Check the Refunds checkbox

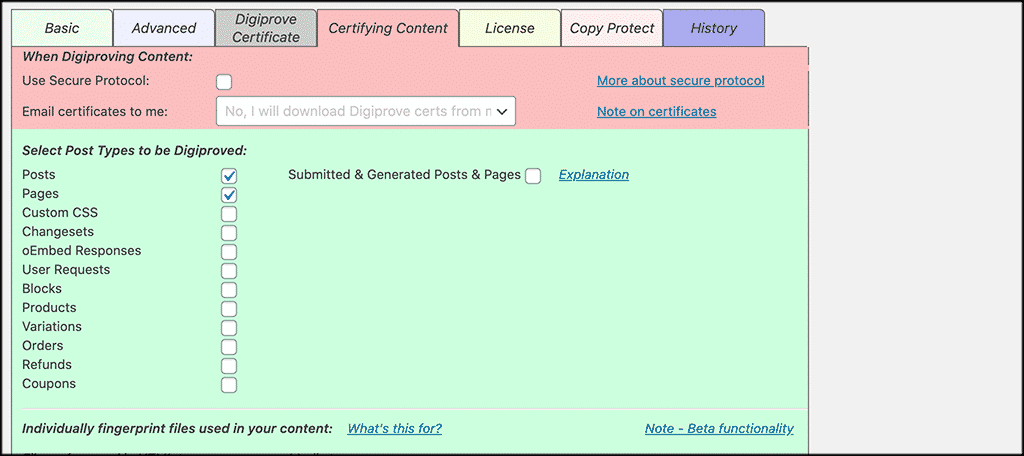click(229, 365)
